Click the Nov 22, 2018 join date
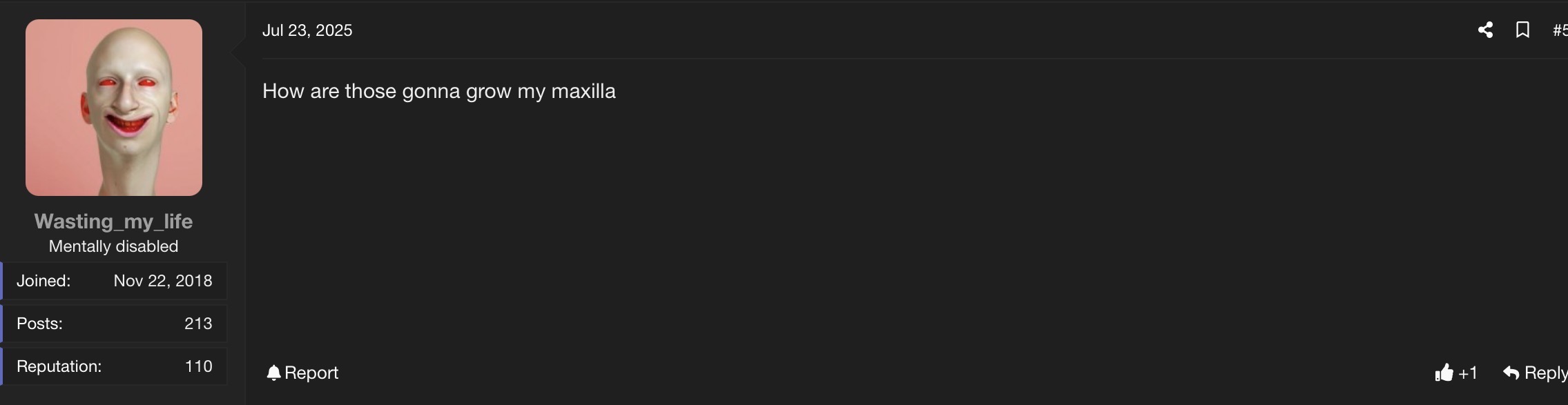The height and width of the screenshot is (405, 1568). 163,281
